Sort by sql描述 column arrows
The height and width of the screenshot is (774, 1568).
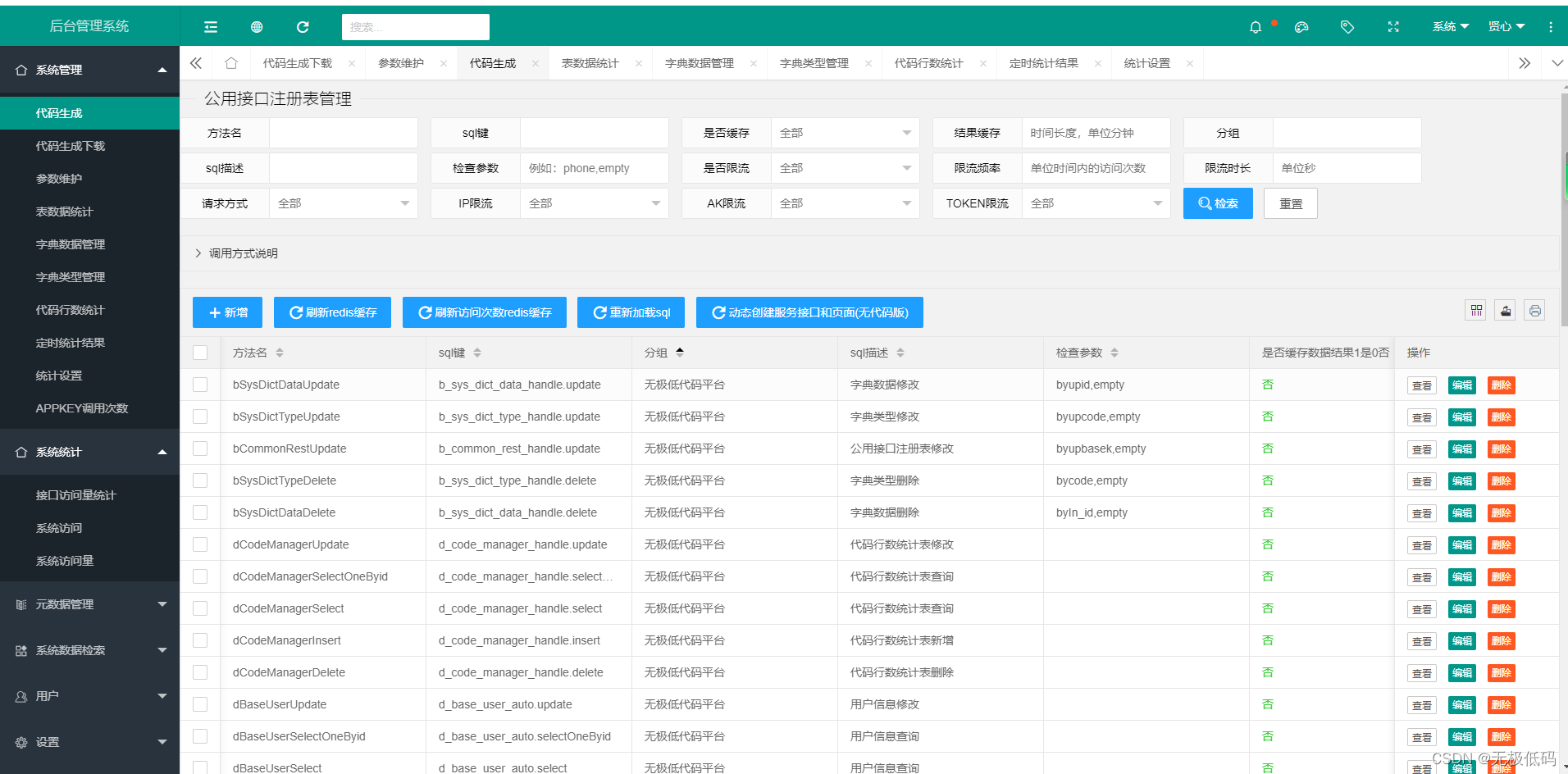(900, 353)
